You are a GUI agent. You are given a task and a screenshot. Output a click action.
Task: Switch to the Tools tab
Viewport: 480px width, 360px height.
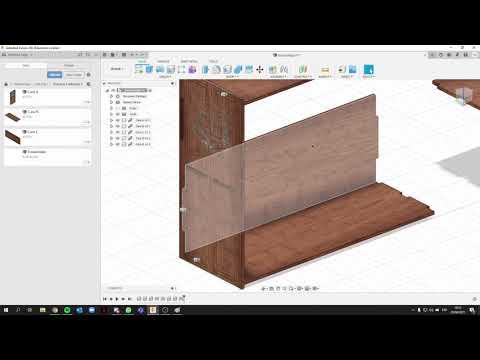coord(213,61)
